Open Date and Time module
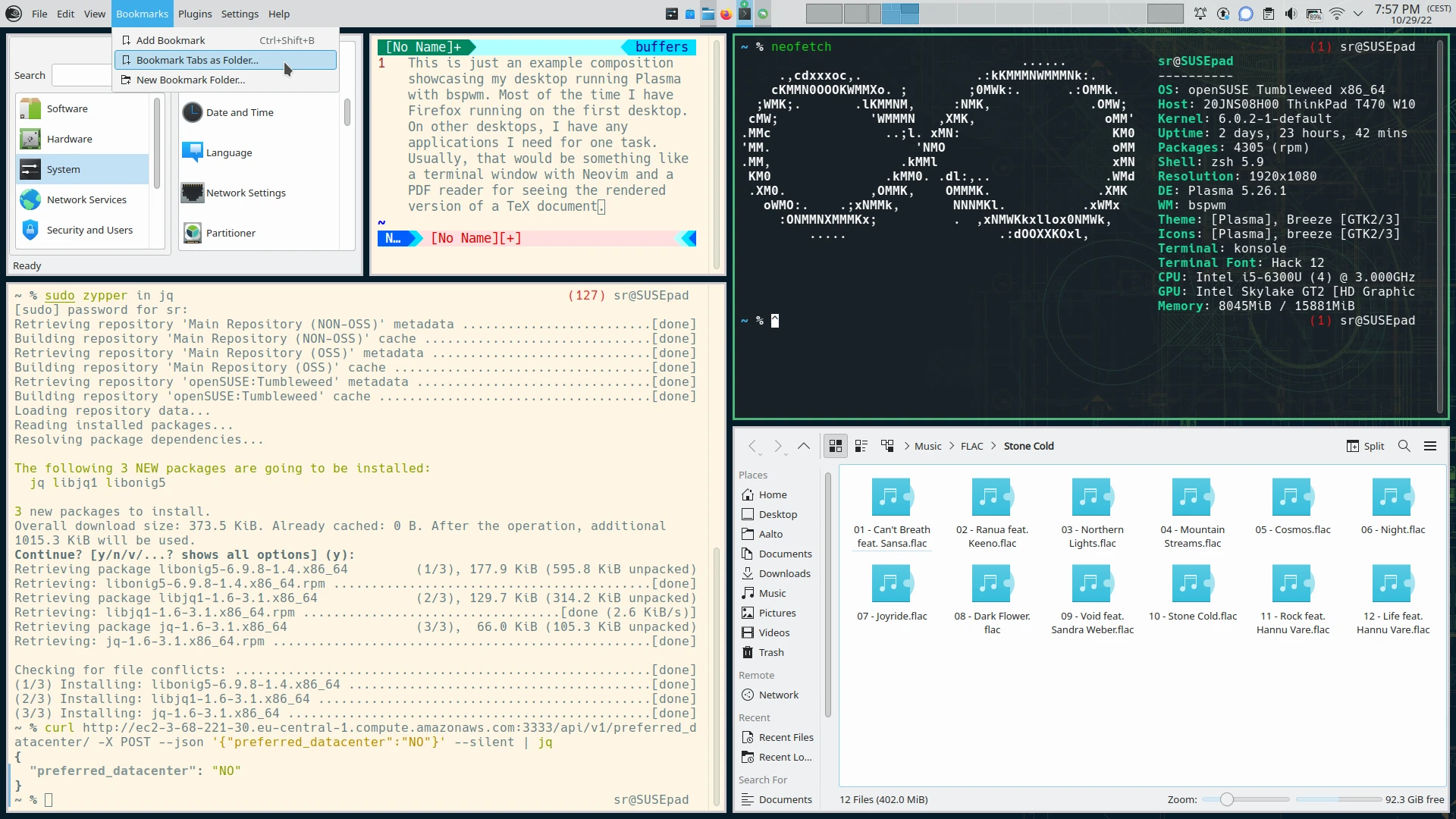The height and width of the screenshot is (819, 1456). [x=227, y=112]
